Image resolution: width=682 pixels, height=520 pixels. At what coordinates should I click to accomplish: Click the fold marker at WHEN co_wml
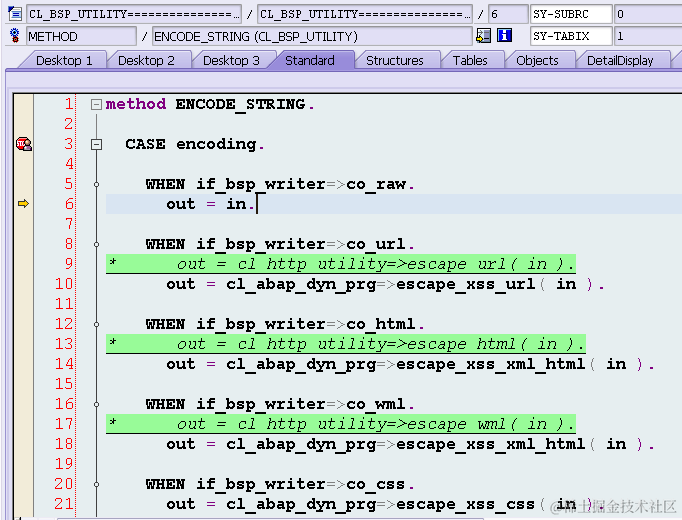point(96,404)
